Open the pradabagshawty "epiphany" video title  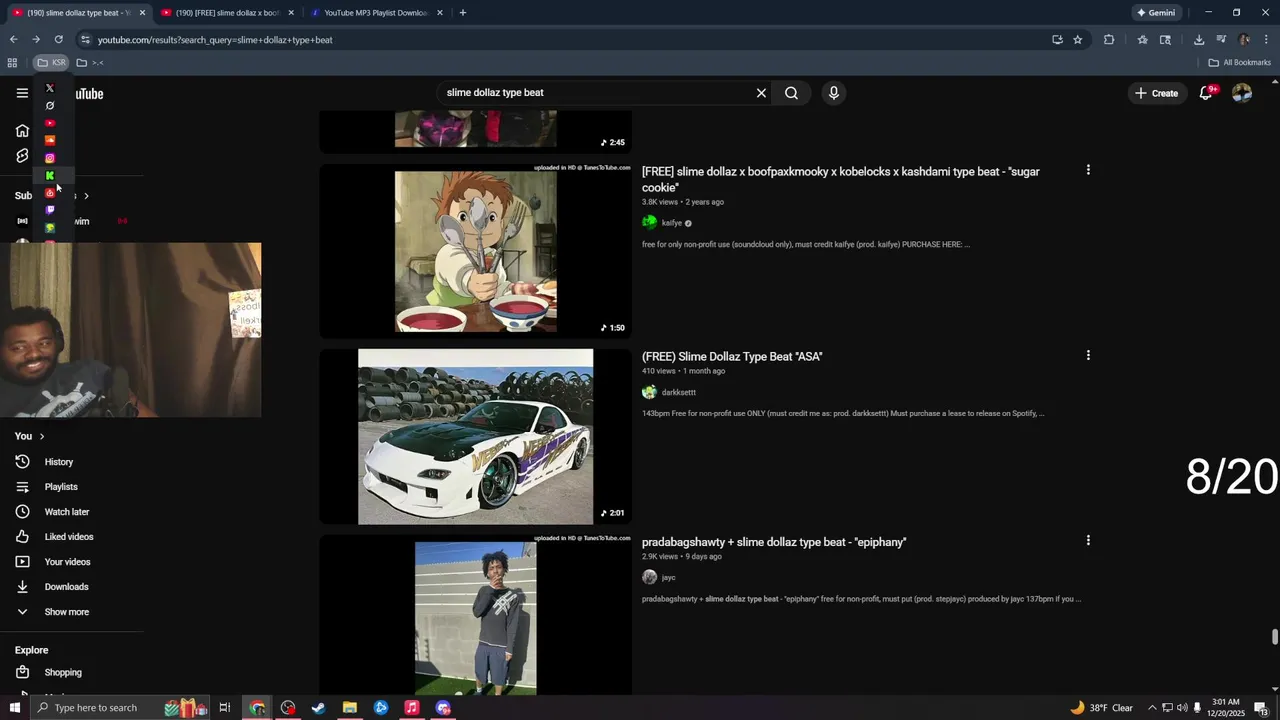click(774, 542)
